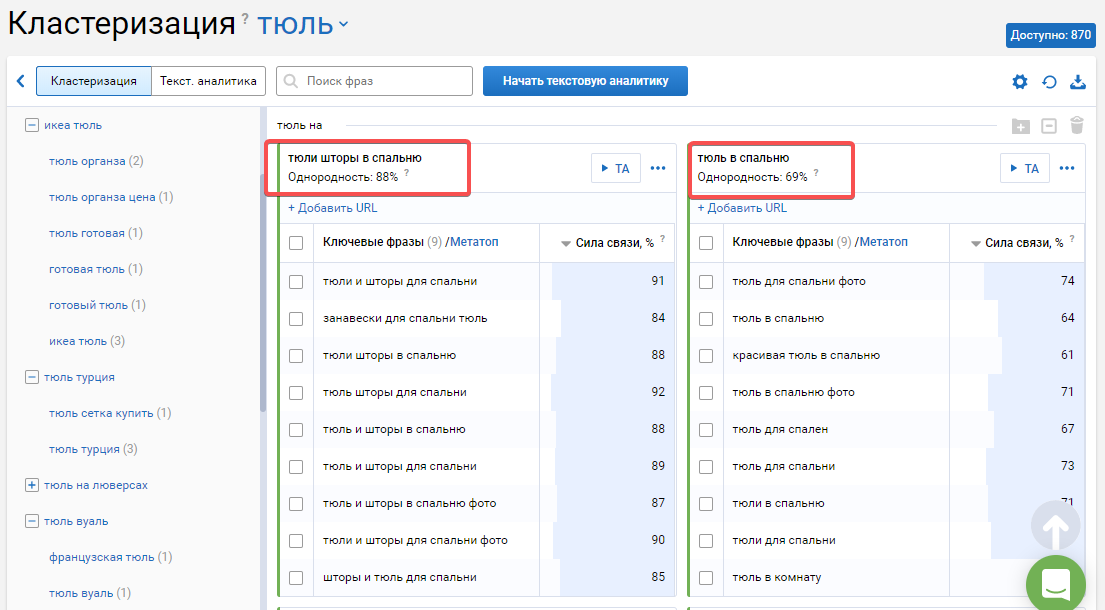Select 'тюль вуаль (1)' child item
This screenshot has height=610, width=1105.
[89, 593]
